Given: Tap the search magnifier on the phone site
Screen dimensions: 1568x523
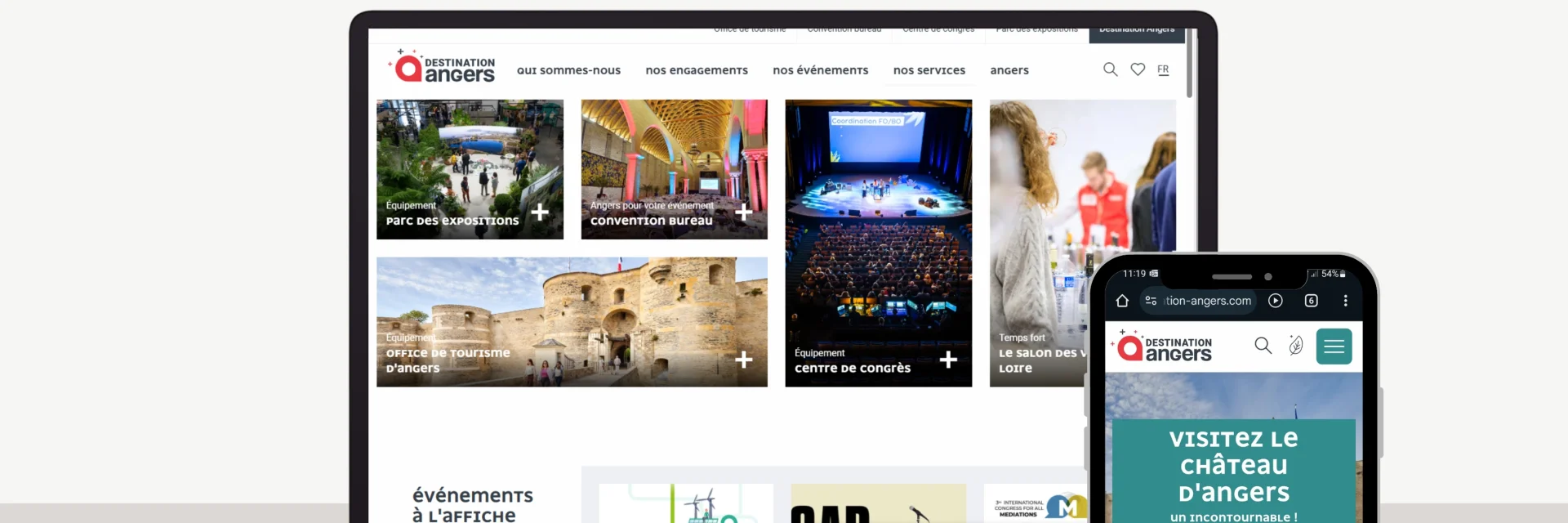Looking at the screenshot, I should 1263,346.
